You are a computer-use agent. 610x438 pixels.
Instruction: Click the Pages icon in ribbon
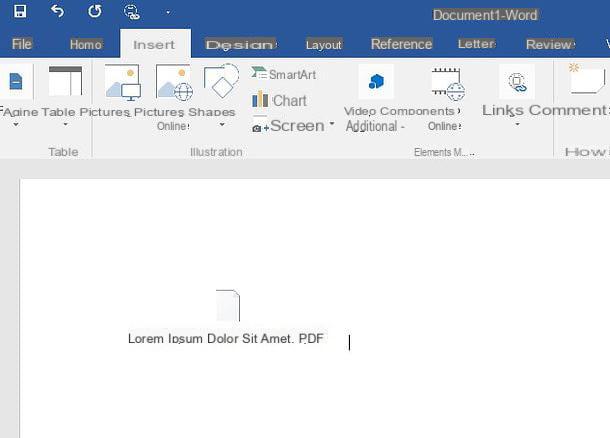(x=16, y=82)
